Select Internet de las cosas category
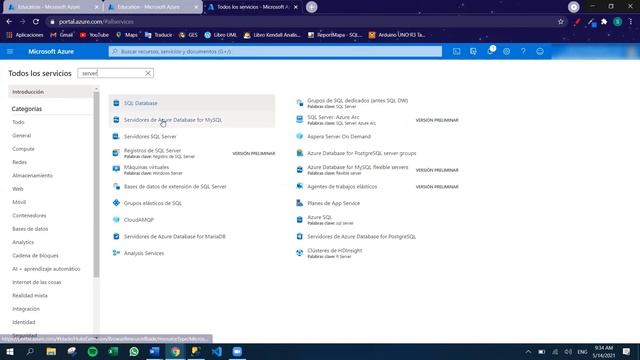 37,282
